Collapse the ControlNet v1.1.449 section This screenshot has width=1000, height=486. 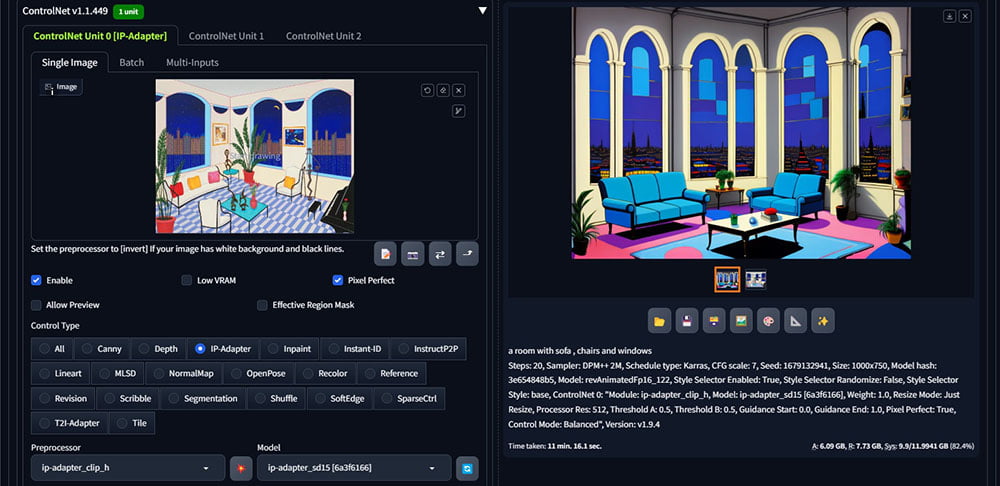(x=482, y=11)
